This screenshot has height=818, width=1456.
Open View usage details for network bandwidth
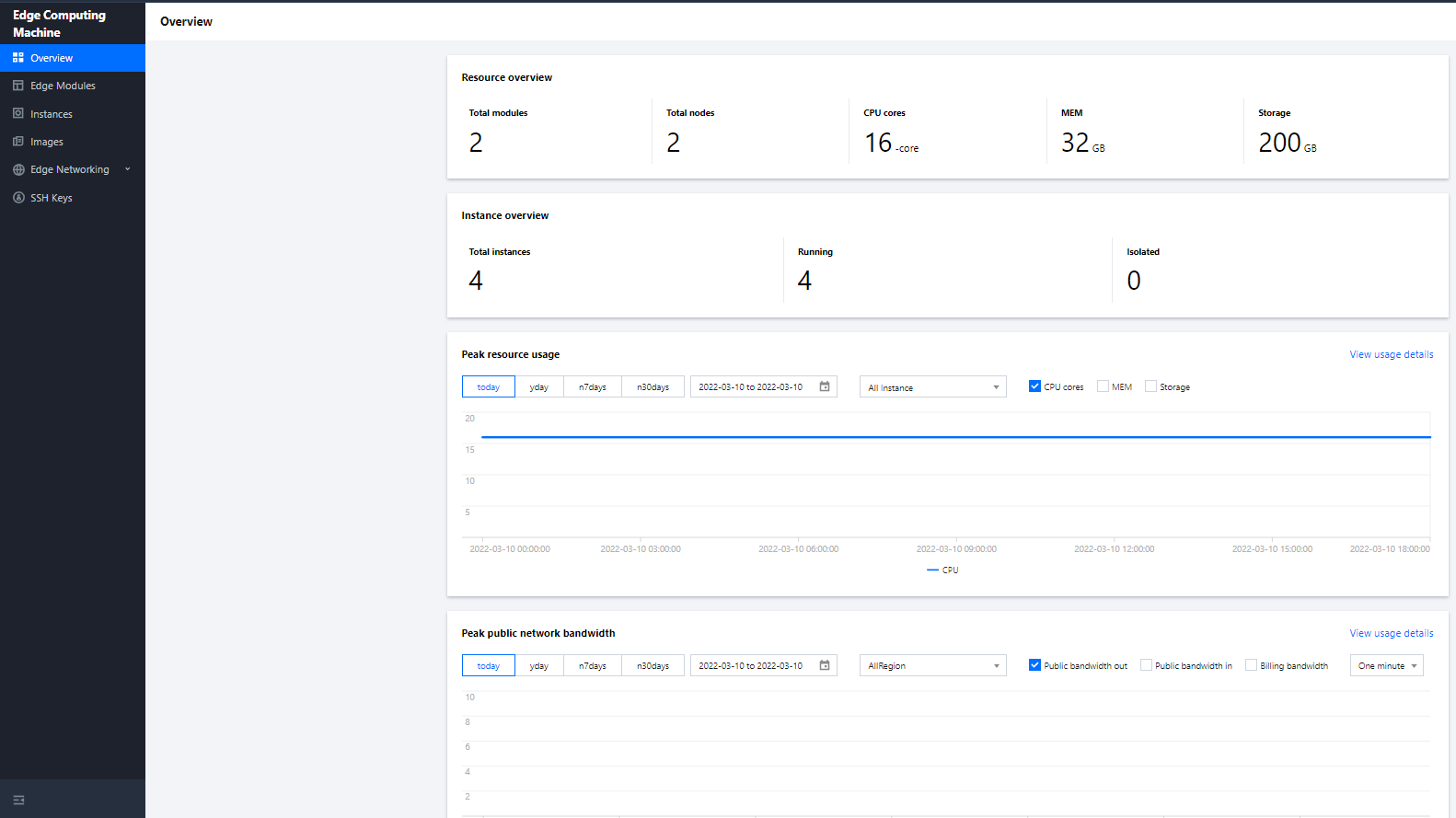(1391, 633)
